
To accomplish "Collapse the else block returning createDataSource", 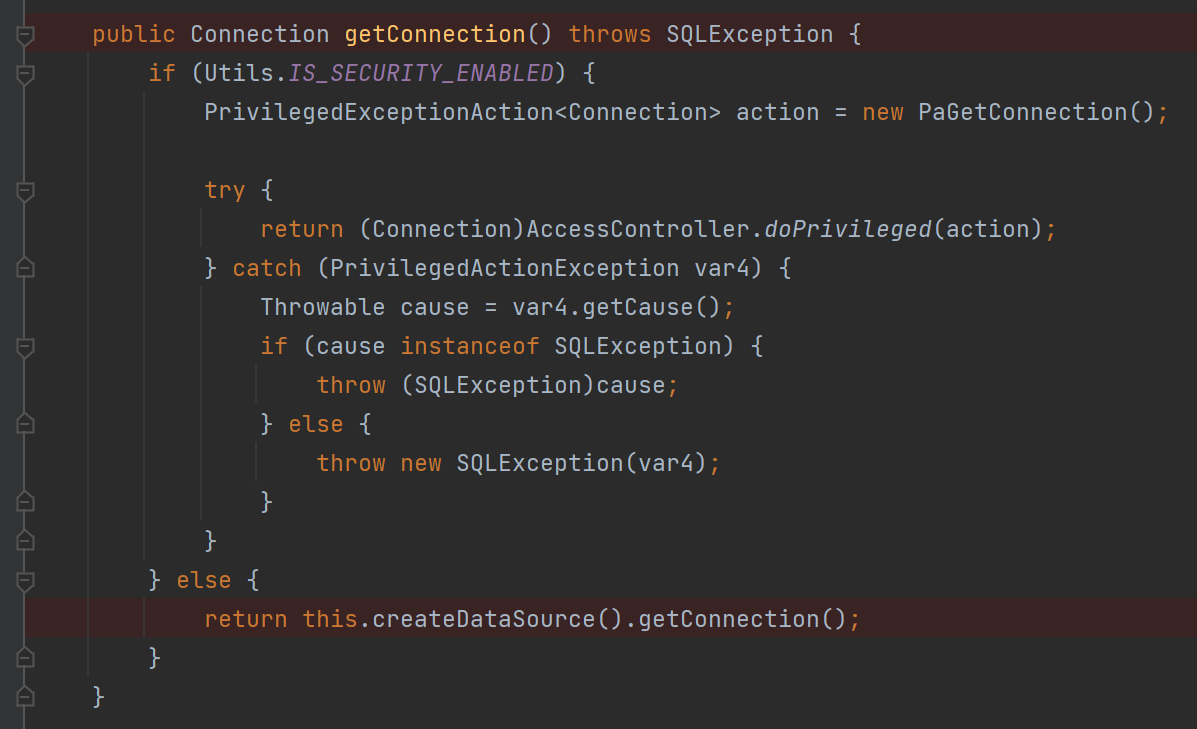I will click(x=26, y=580).
